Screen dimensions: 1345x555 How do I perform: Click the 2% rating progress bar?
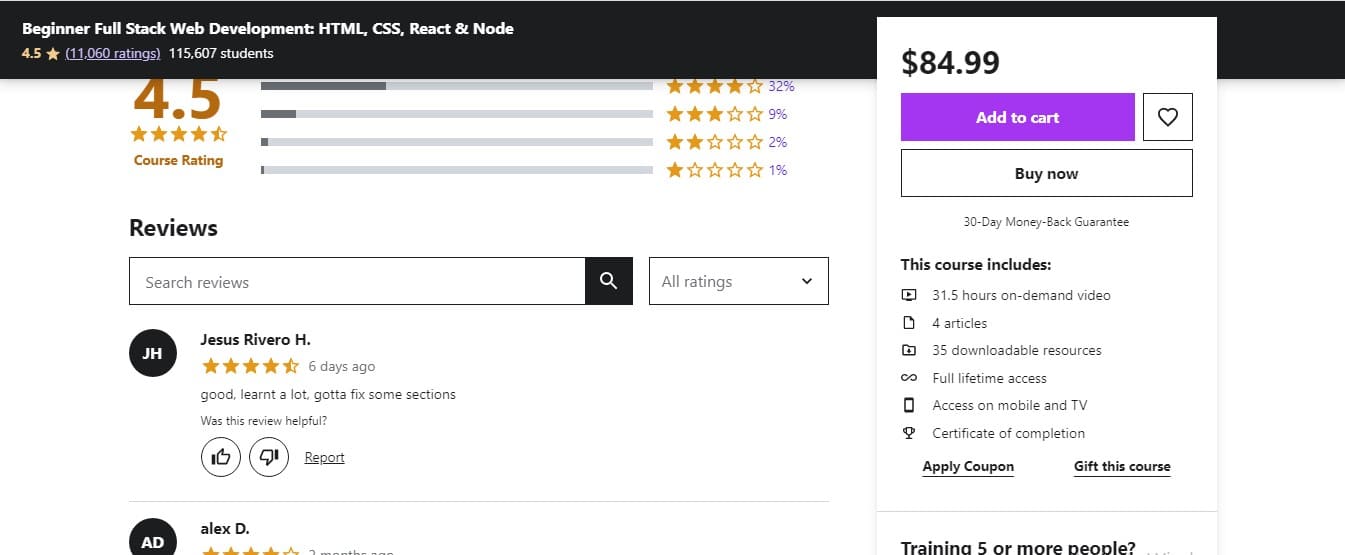[457, 142]
